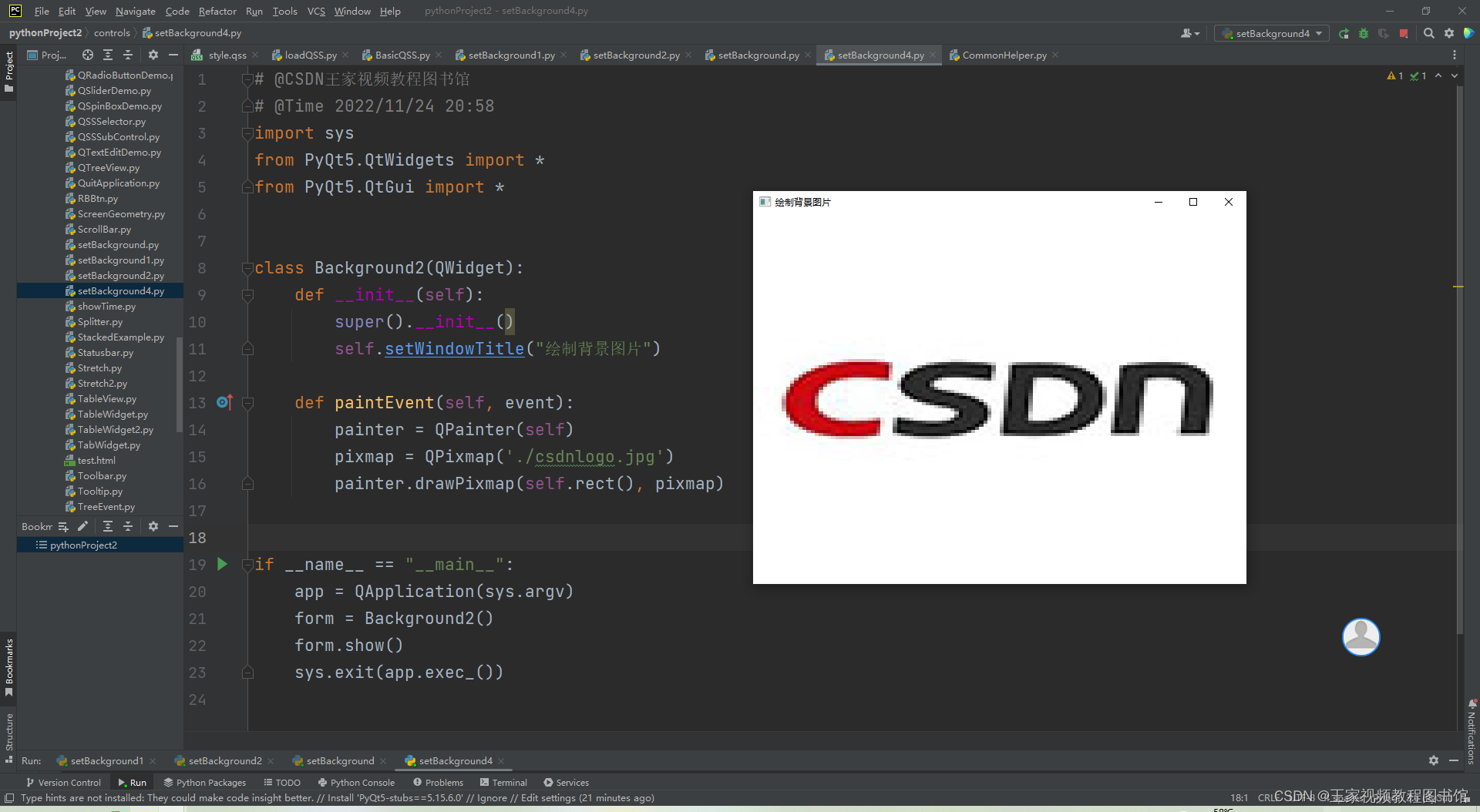Switch to setBackground2.py editor tab
1480x812 pixels.
click(636, 55)
